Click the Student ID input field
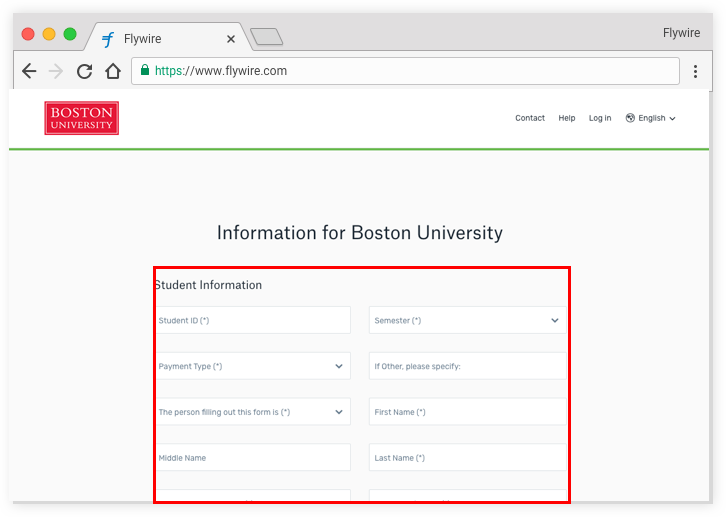 [253, 320]
